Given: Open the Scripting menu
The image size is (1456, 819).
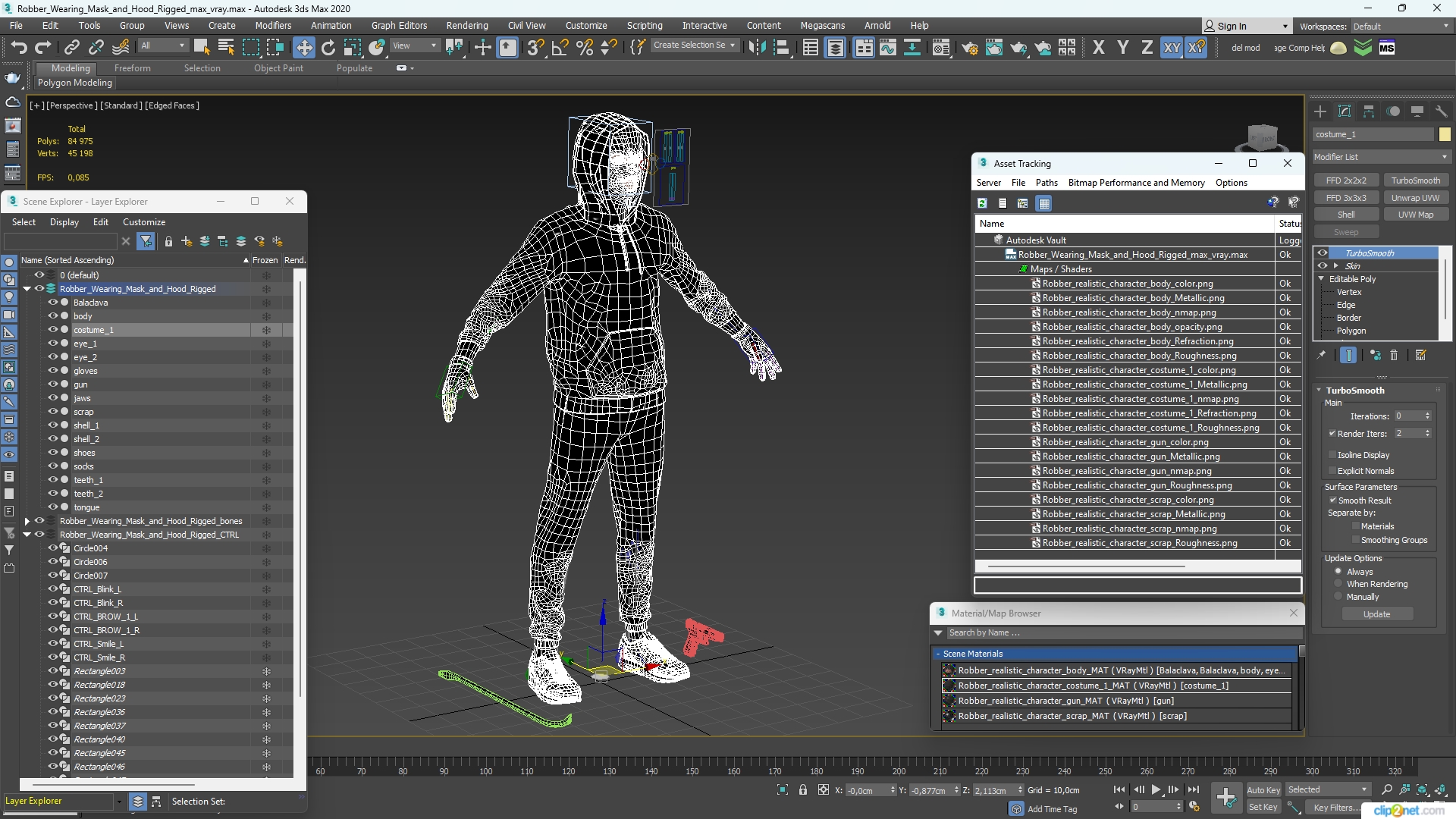Looking at the screenshot, I should point(644,26).
